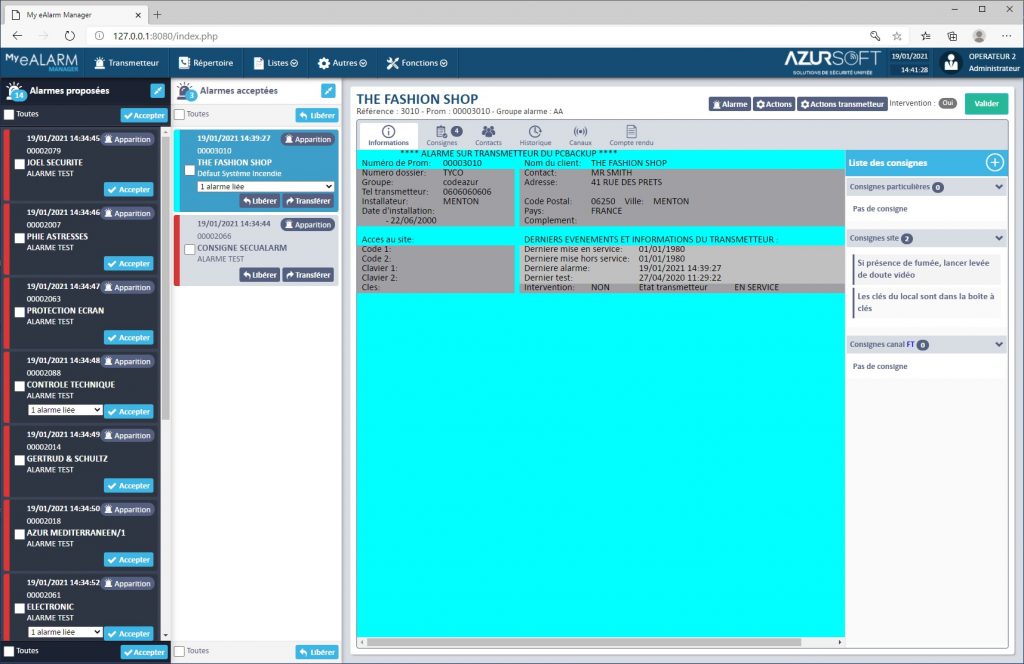Open linked alarm dropdown under CONTROLE TECHNIQUE
The width and height of the screenshot is (1024, 664).
(x=65, y=410)
